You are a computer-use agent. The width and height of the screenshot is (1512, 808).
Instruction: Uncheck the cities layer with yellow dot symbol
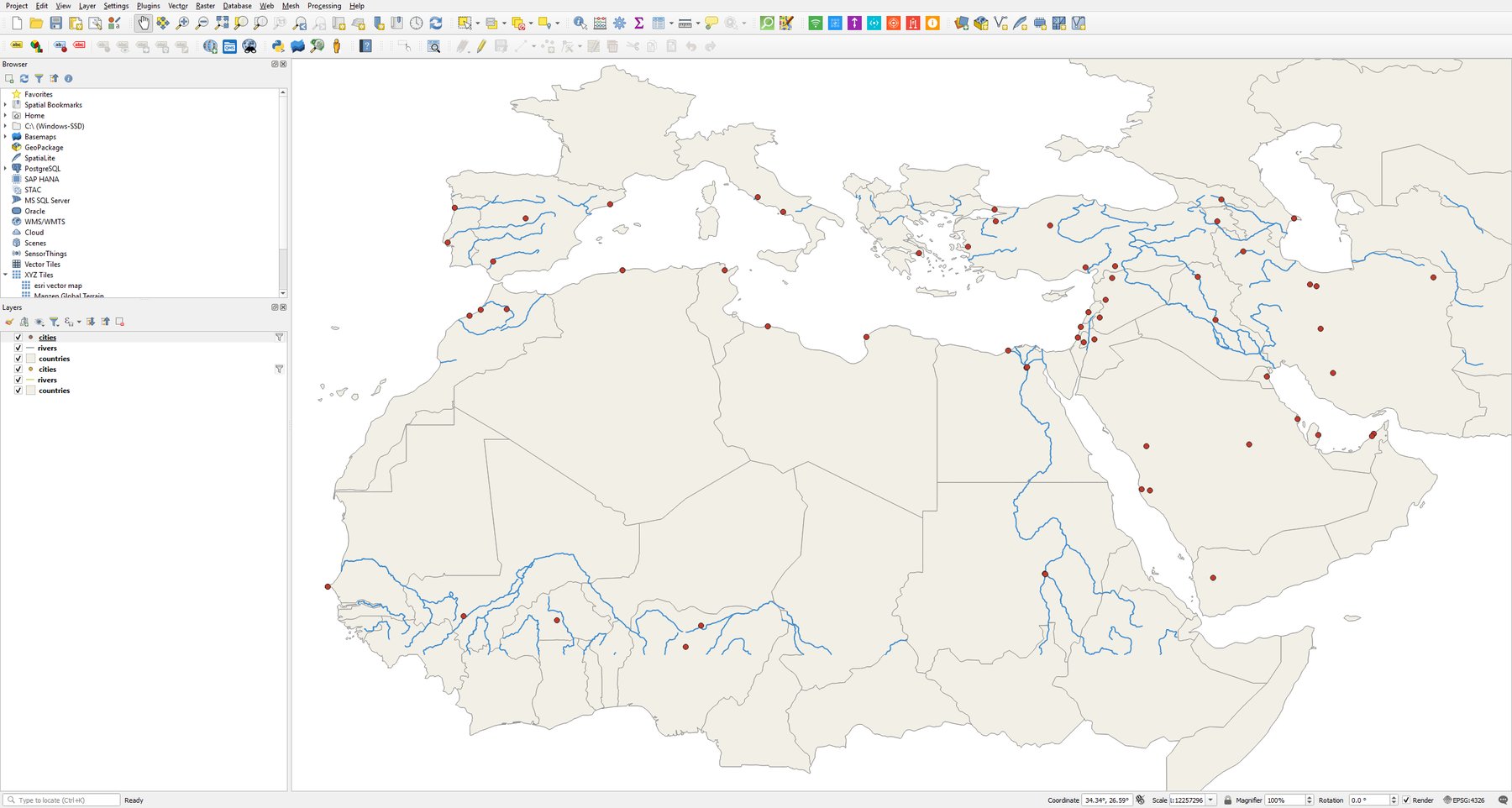18,370
